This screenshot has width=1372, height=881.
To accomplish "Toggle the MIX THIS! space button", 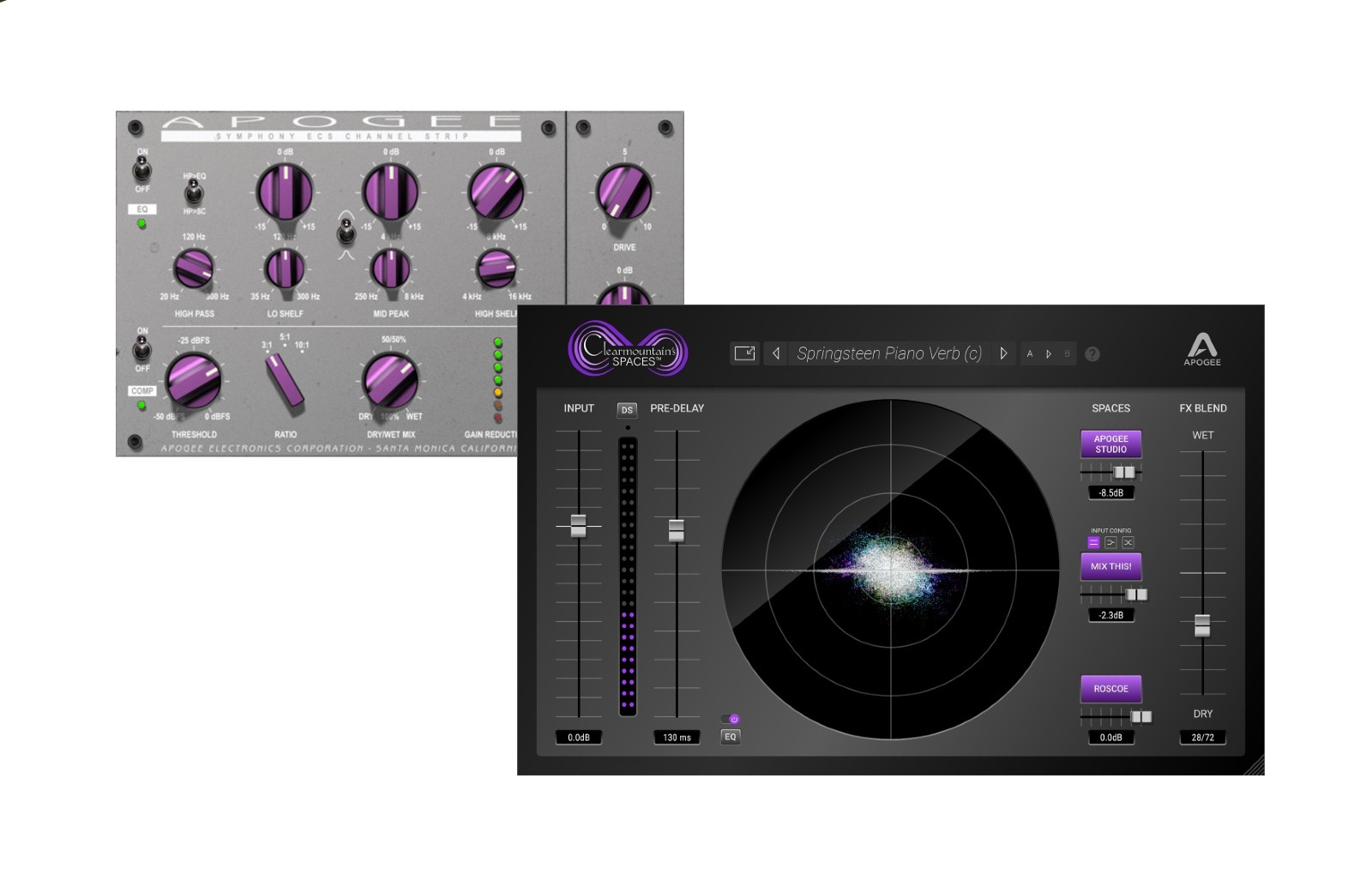I will [x=1110, y=566].
